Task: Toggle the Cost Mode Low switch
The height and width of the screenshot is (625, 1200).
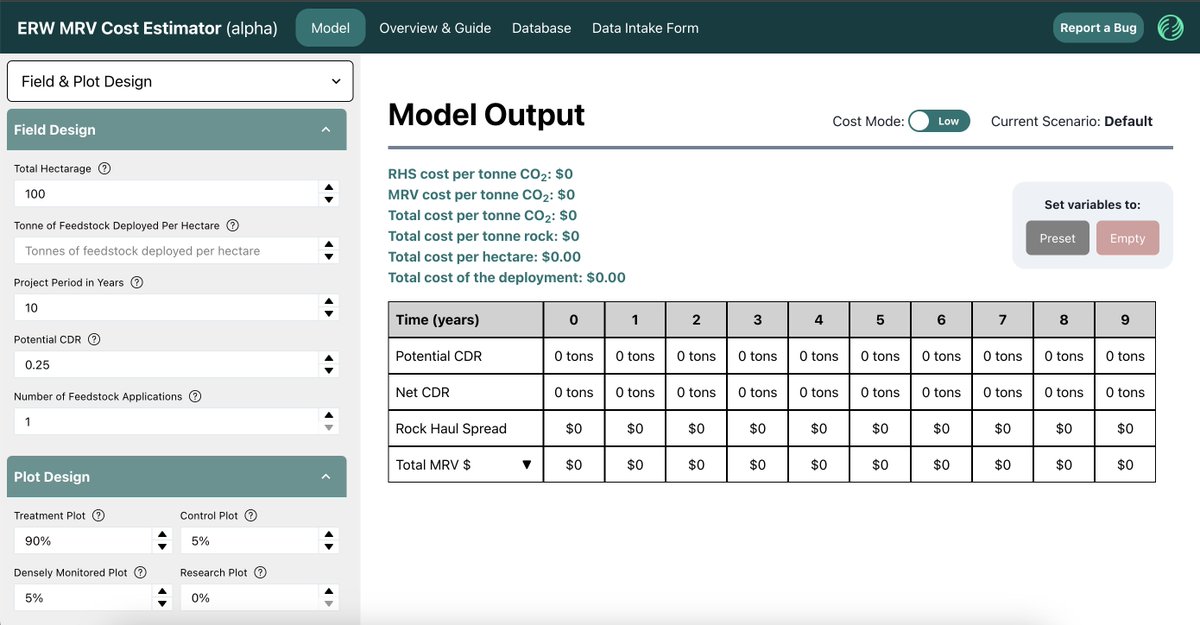Action: pos(939,121)
